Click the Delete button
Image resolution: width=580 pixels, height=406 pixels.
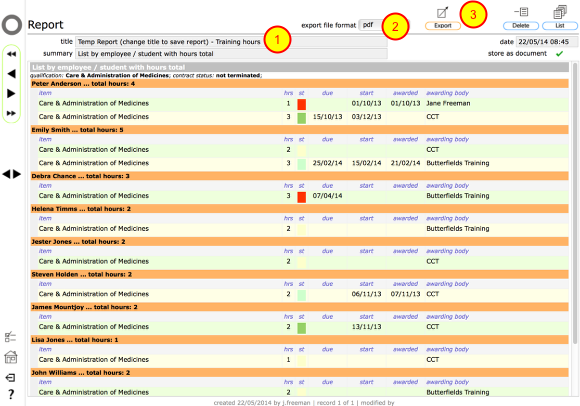[521, 26]
